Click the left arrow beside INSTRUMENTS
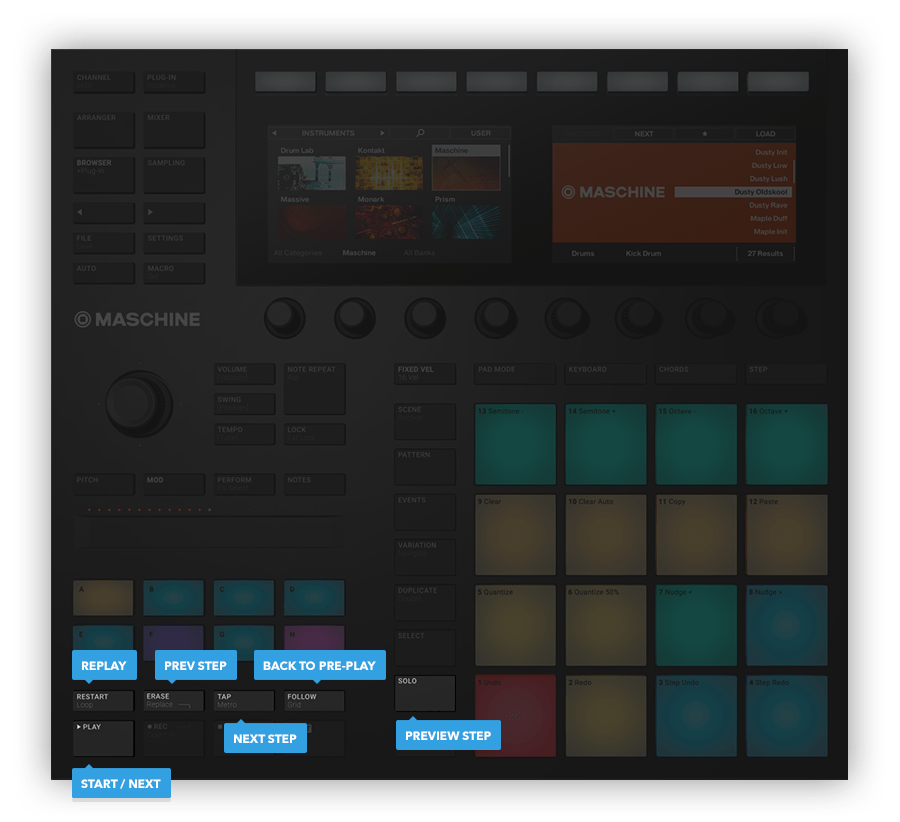 pos(274,133)
